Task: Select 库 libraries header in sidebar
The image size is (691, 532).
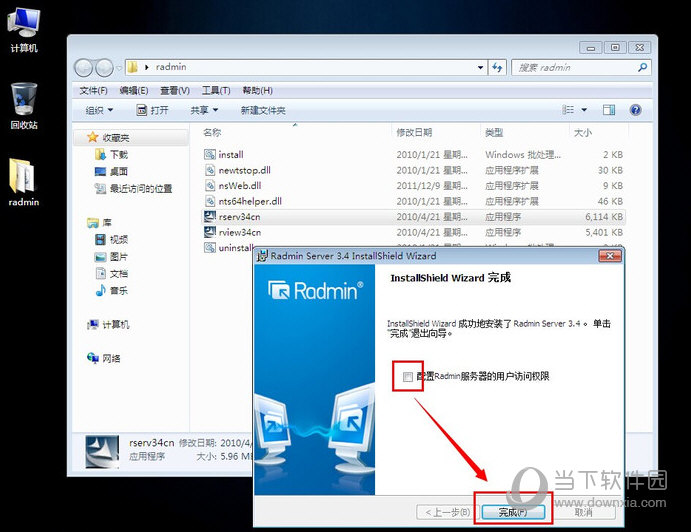Action: tap(100, 223)
